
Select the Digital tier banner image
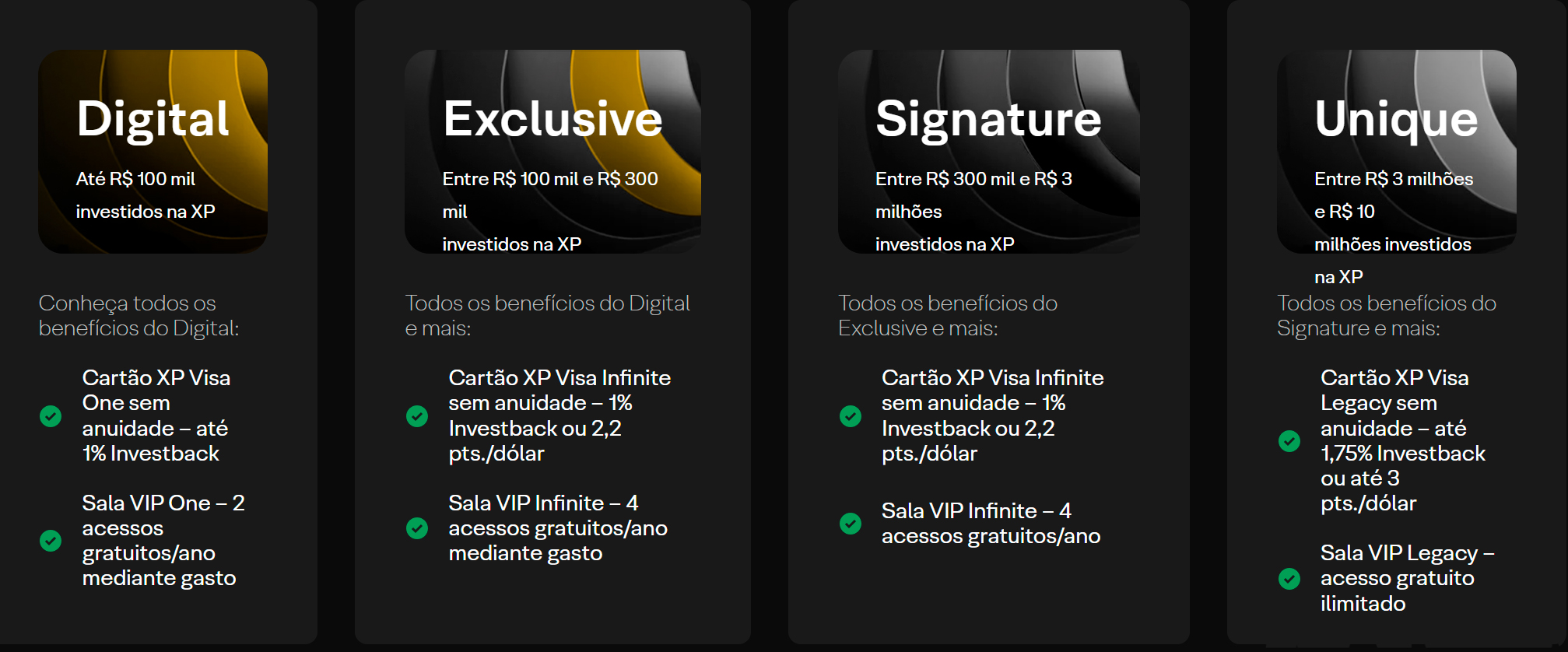pos(153,151)
